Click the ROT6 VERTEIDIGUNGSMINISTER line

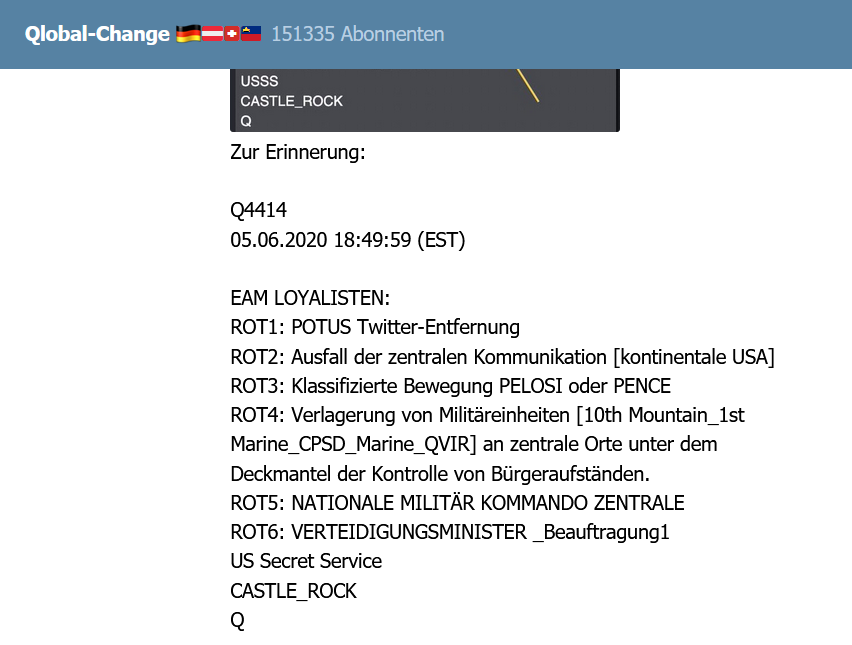tap(449, 532)
